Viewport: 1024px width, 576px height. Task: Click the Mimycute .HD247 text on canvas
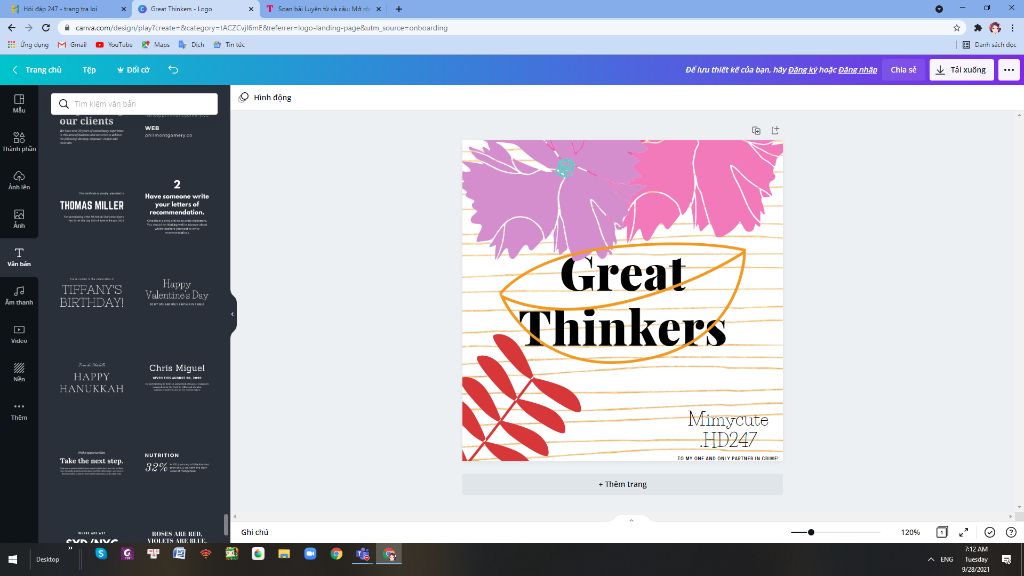(x=728, y=429)
